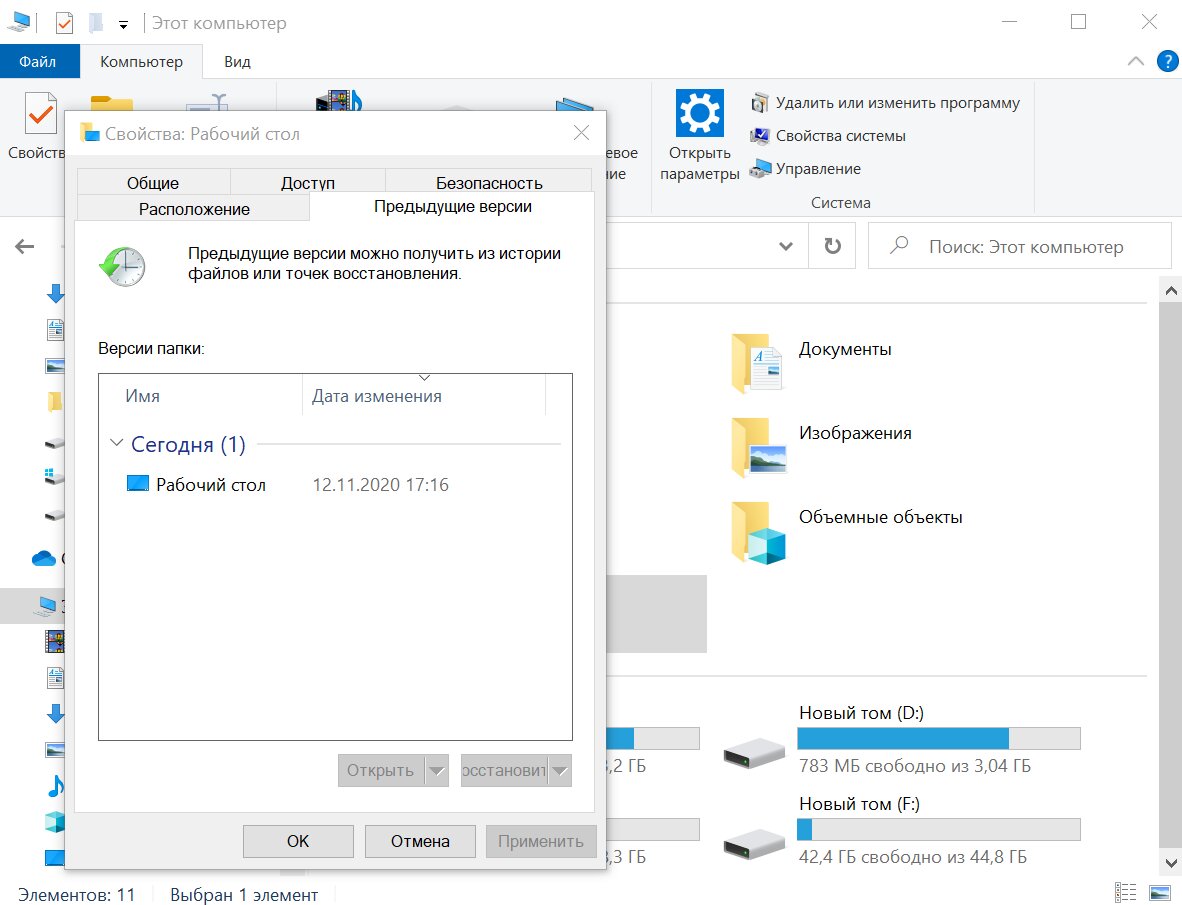Click the back navigation arrow

coord(25,246)
